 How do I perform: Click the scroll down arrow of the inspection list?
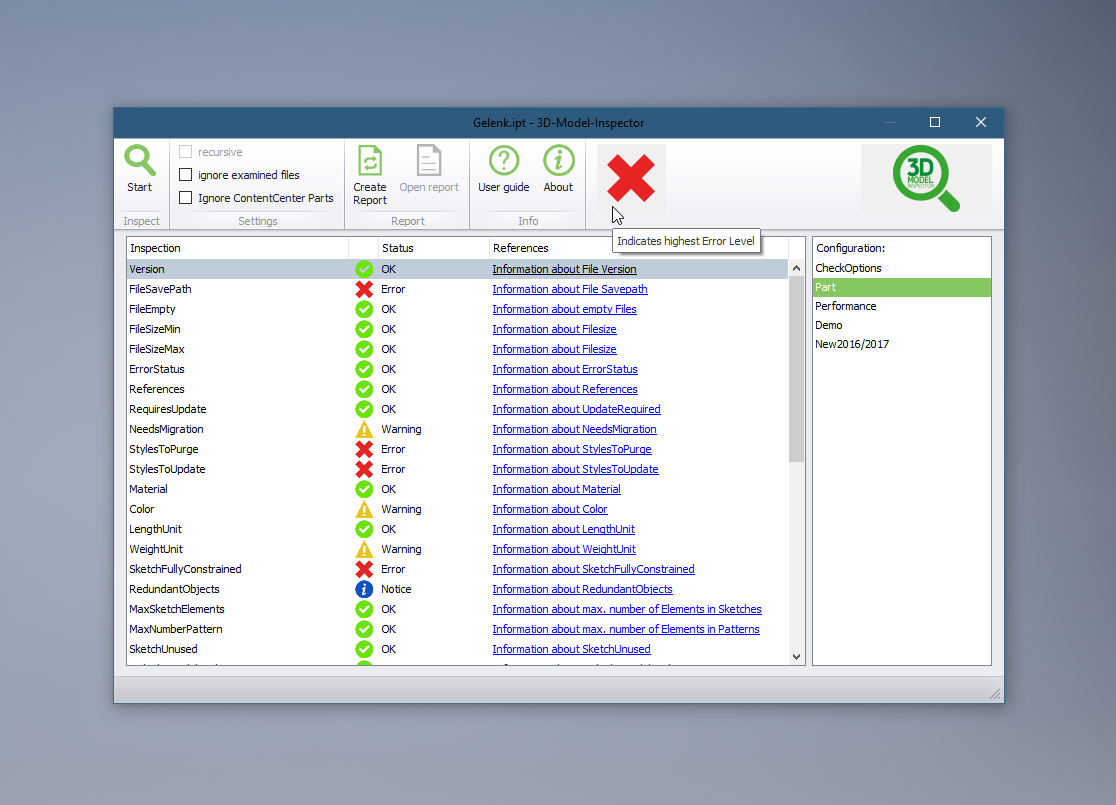tap(796, 657)
